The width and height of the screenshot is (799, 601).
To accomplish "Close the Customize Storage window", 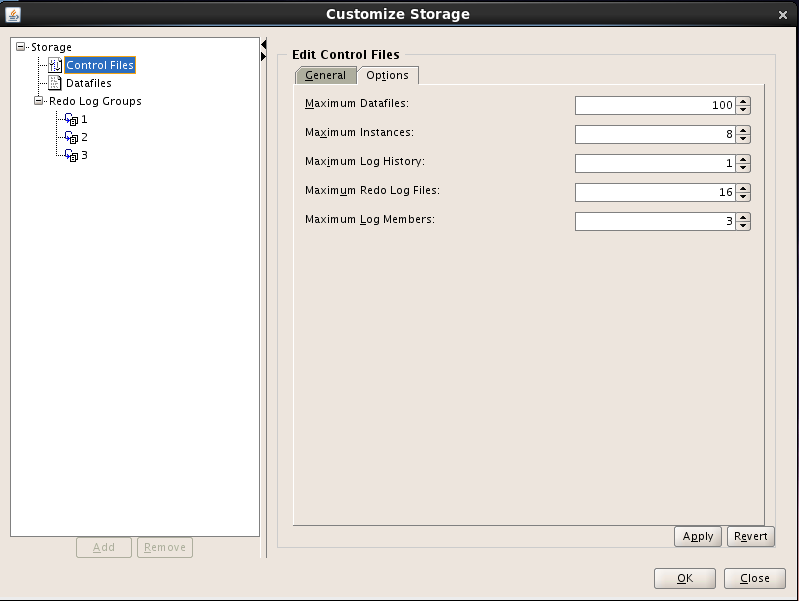I will tap(783, 15).
